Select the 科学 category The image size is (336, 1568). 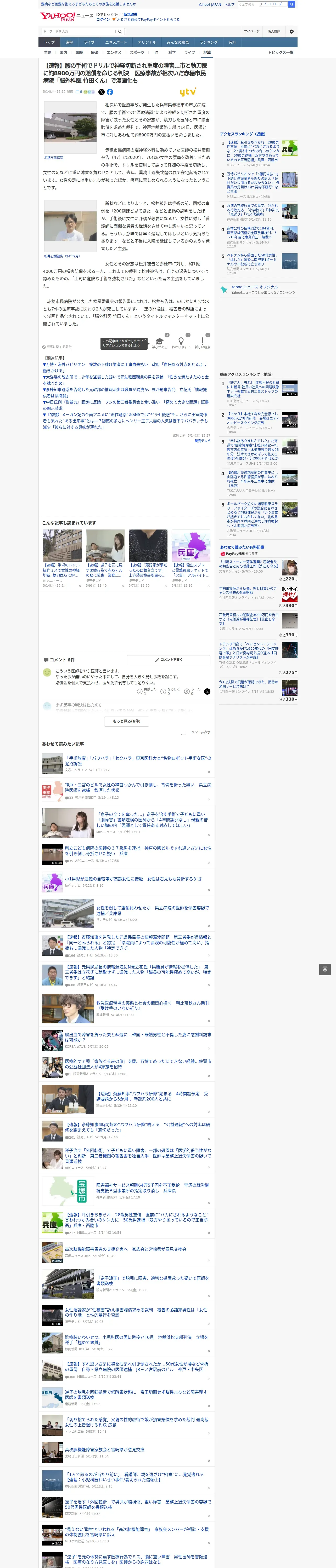click(x=172, y=52)
